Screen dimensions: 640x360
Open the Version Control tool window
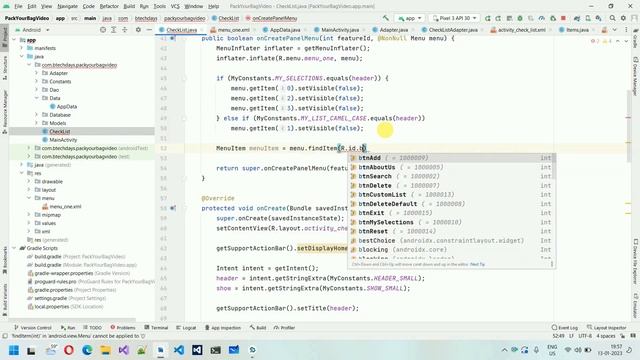pos(33,328)
